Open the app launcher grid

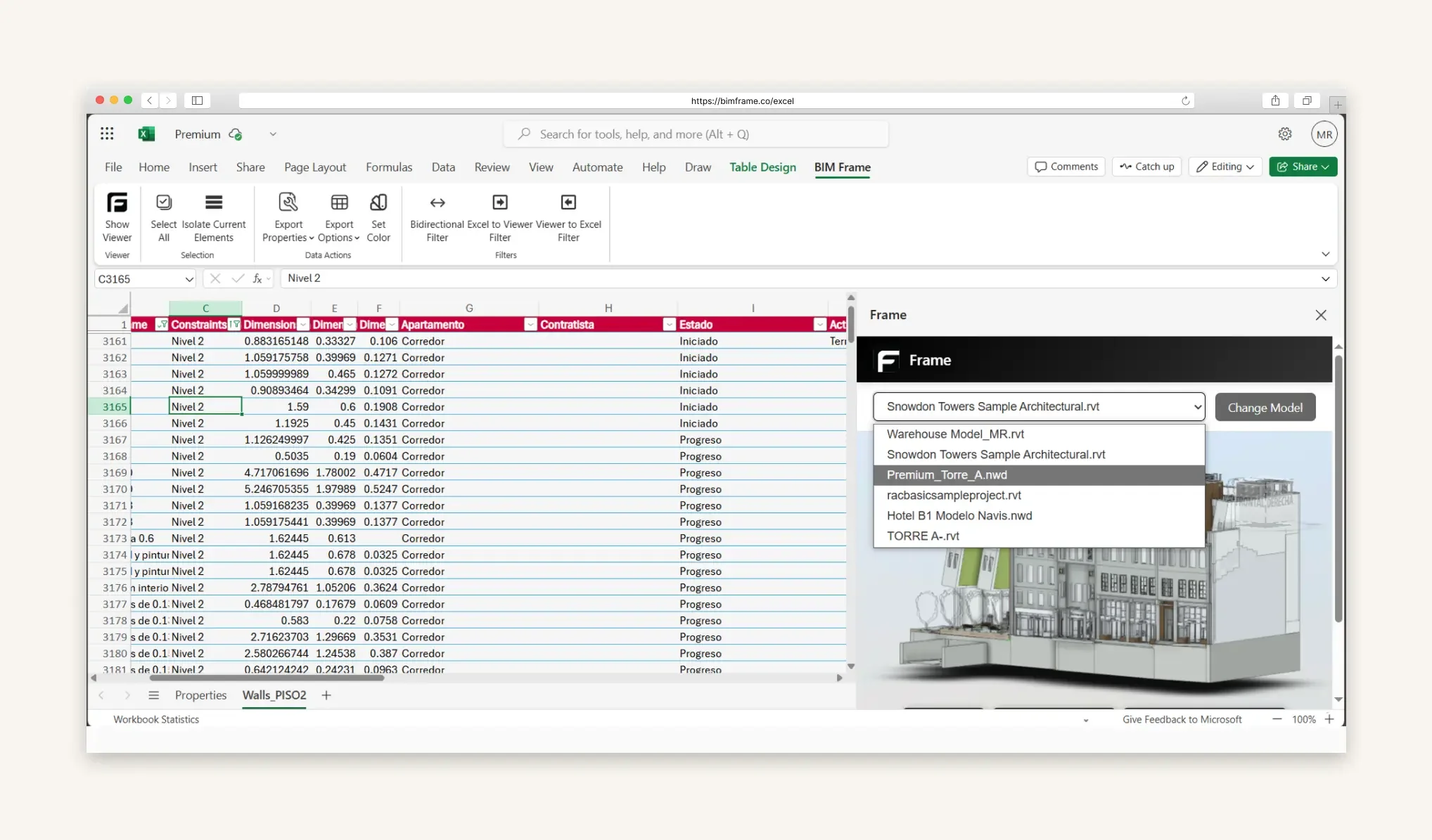point(107,134)
